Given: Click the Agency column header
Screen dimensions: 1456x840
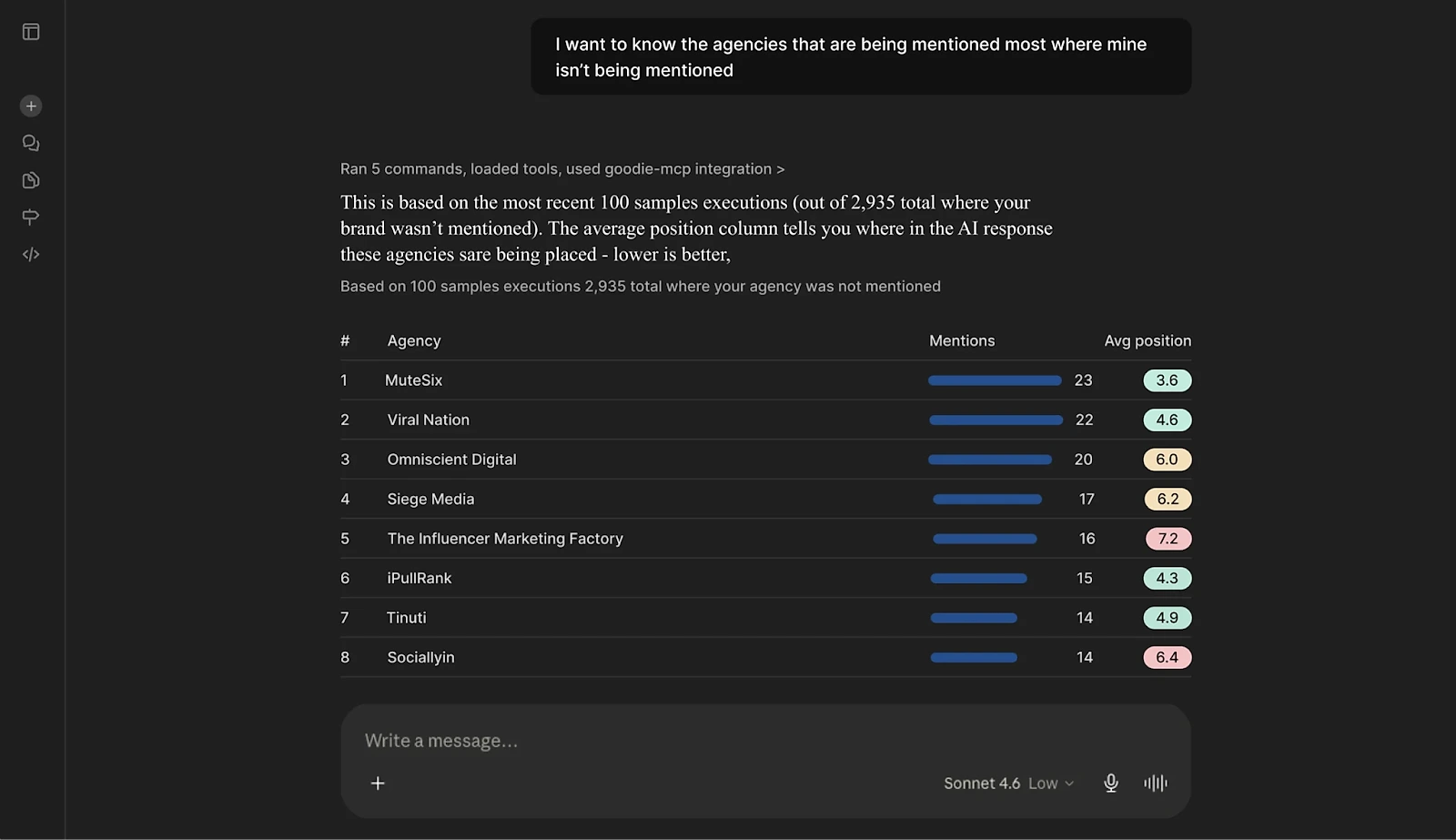Looking at the screenshot, I should pos(414,341).
